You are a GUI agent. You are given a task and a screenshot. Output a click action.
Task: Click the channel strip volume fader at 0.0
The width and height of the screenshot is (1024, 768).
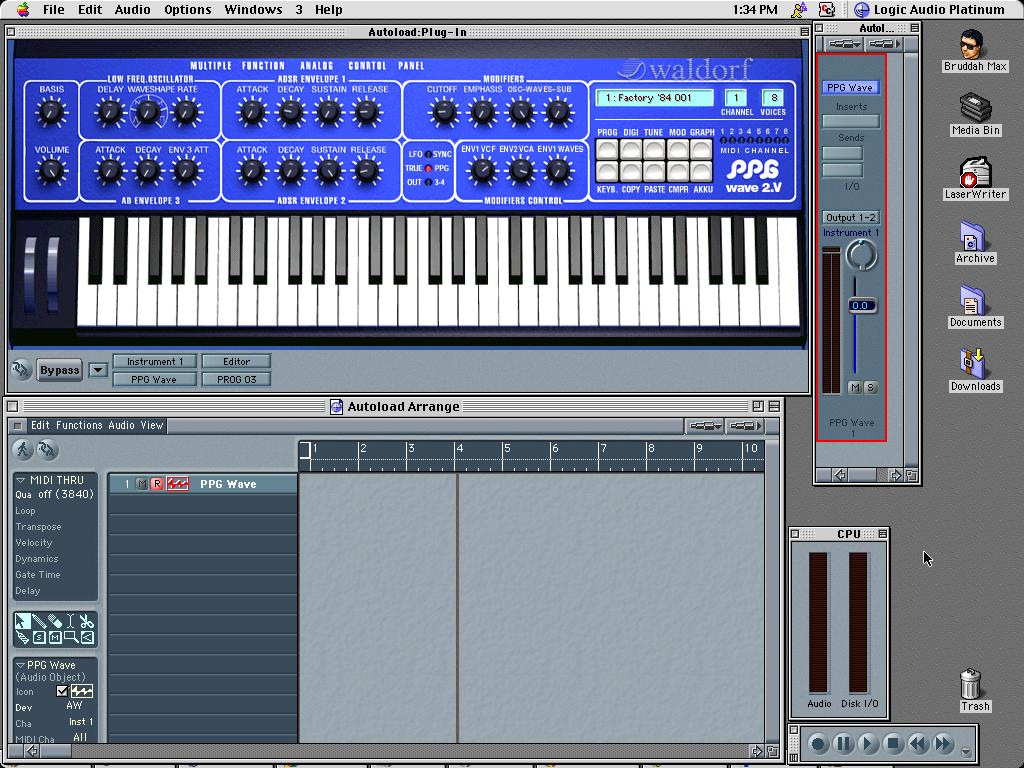tap(861, 306)
